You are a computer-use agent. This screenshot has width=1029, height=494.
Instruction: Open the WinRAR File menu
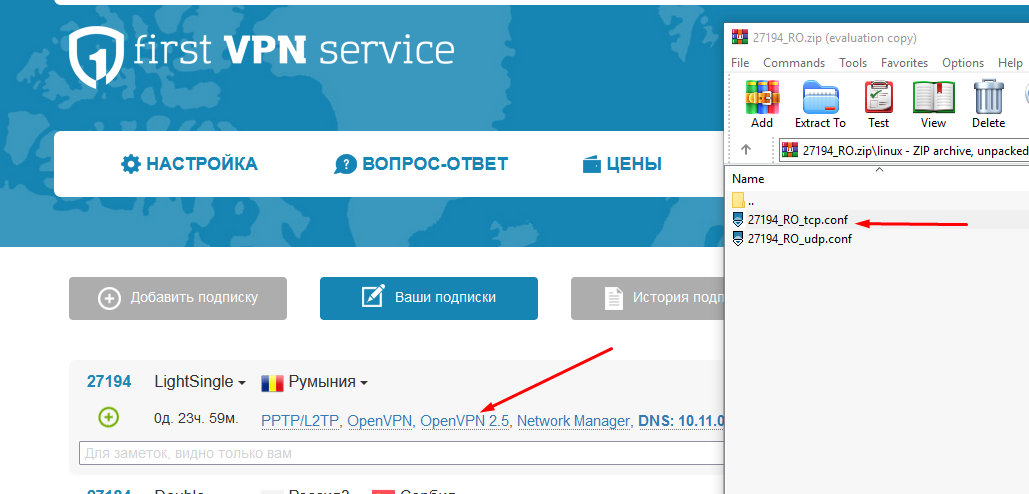pos(740,63)
